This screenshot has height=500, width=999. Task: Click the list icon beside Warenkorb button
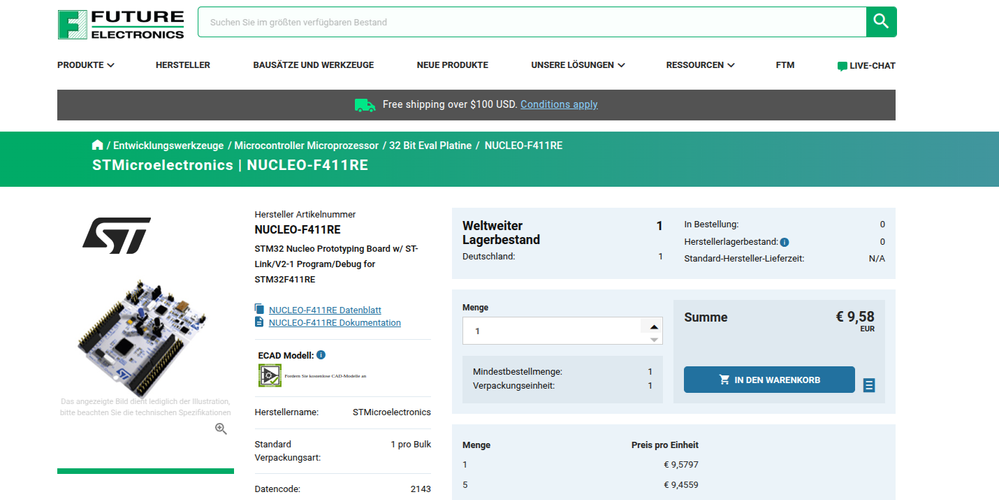pos(869,385)
